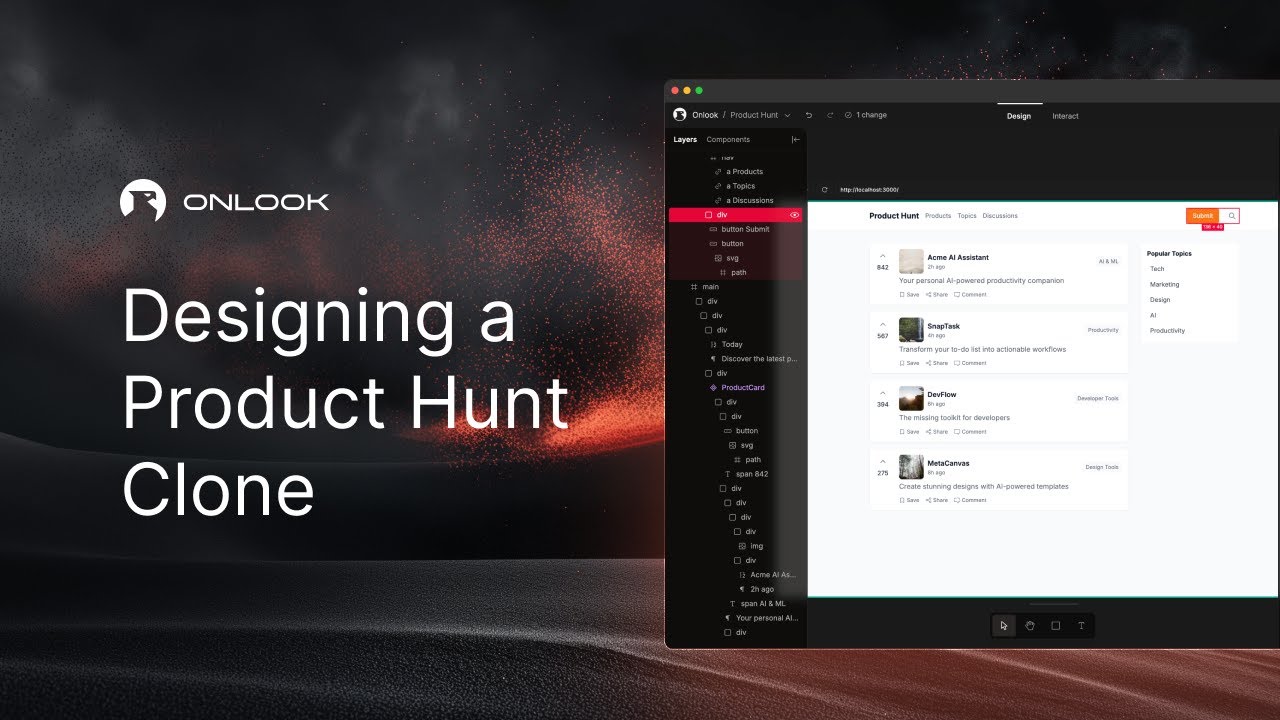This screenshot has height=720, width=1280.
Task: Click Topics in the preview nav
Action: tap(967, 216)
